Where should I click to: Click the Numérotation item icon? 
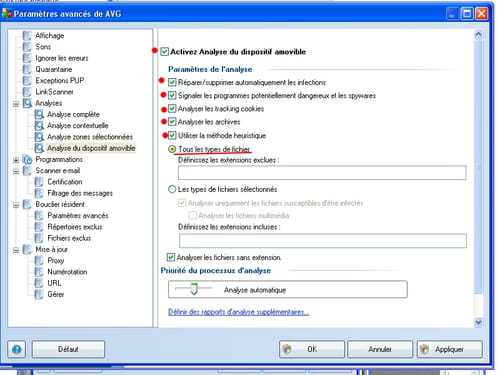click(39, 272)
